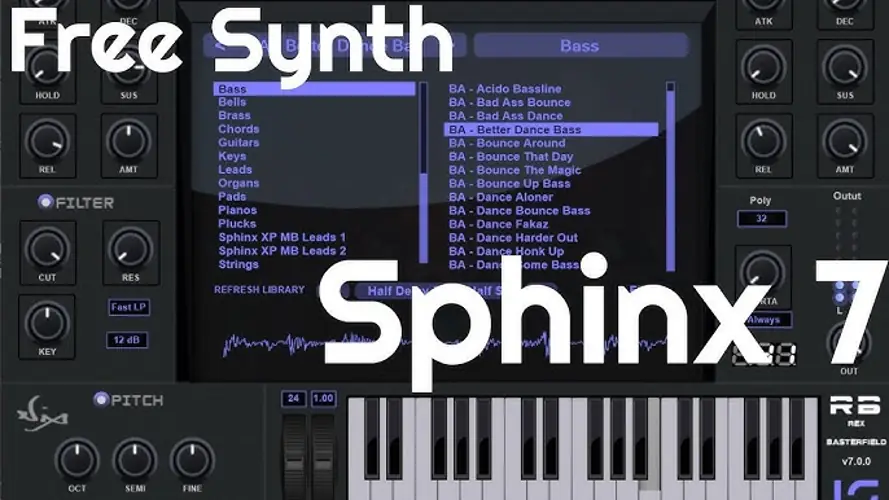This screenshot has height=500, width=889.
Task: Click the left envelope REL knob
Action: coord(47,141)
